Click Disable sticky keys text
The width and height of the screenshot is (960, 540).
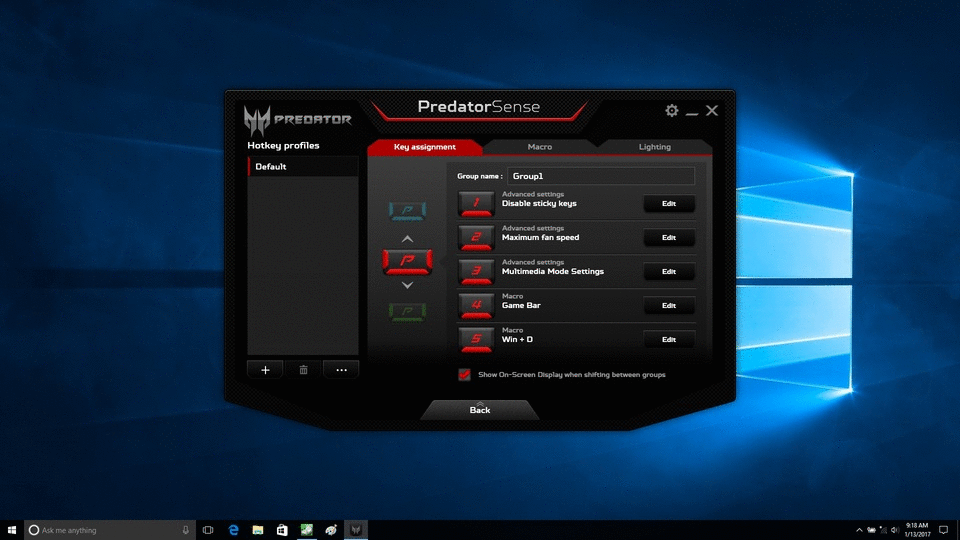(539, 203)
